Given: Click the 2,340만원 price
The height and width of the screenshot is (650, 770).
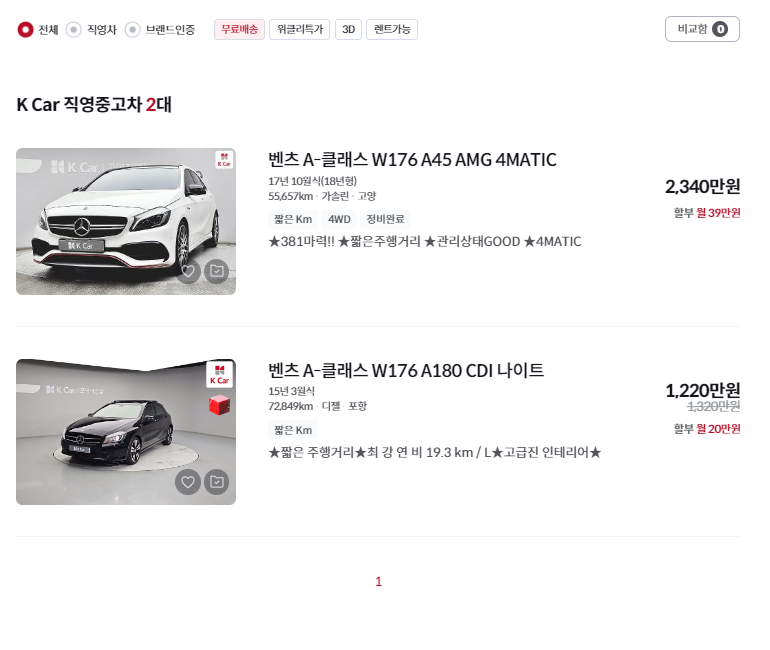Looking at the screenshot, I should (x=702, y=187).
